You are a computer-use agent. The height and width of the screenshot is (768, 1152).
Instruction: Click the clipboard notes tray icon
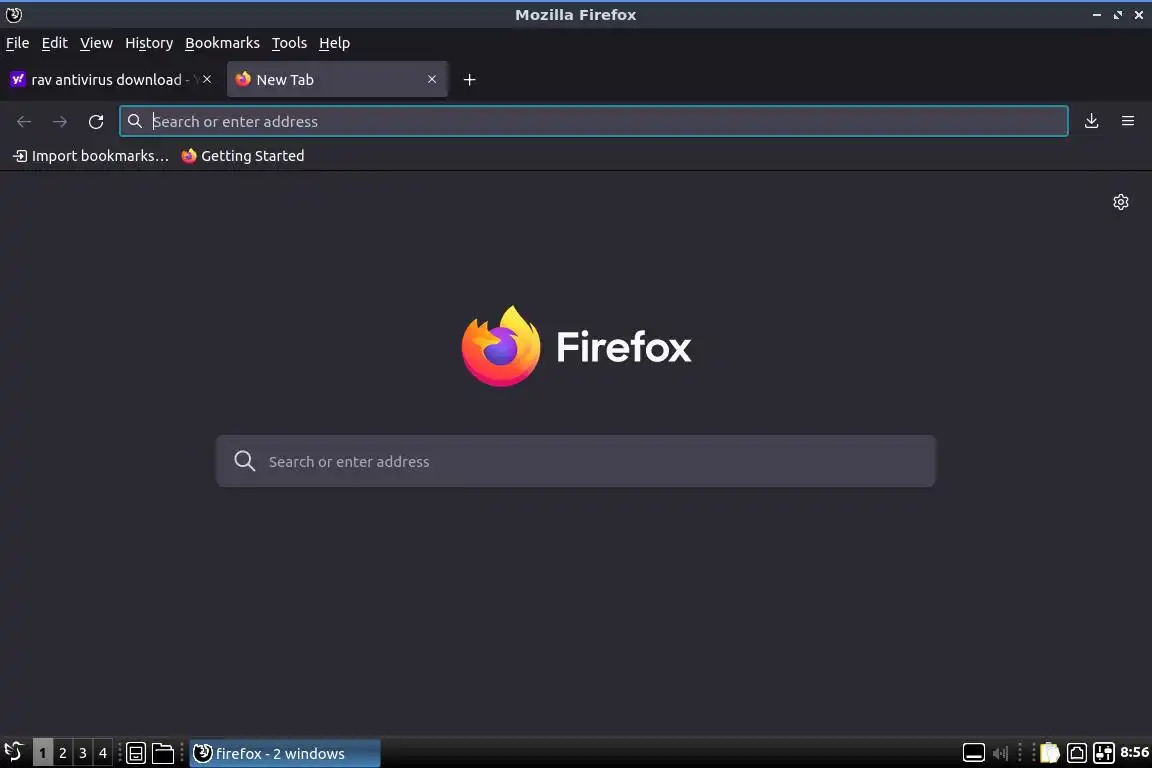(1049, 753)
